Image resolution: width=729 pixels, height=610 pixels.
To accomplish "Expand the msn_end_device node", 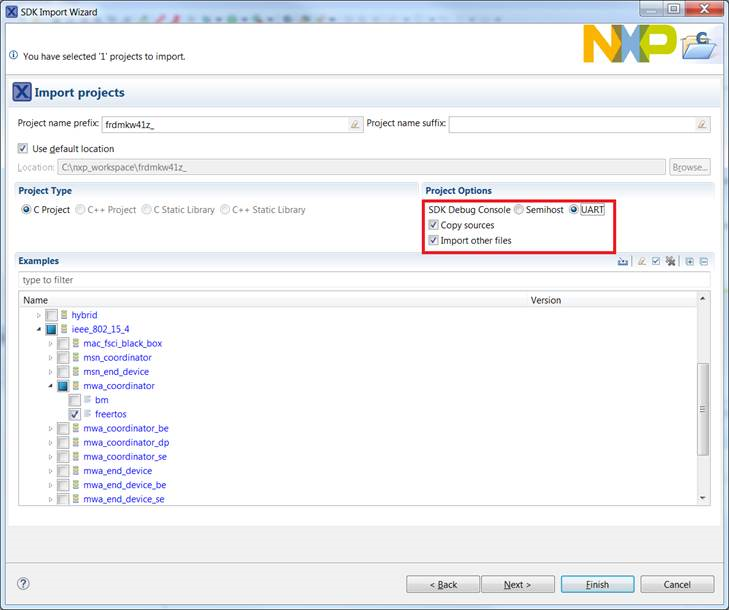I will [x=50, y=372].
